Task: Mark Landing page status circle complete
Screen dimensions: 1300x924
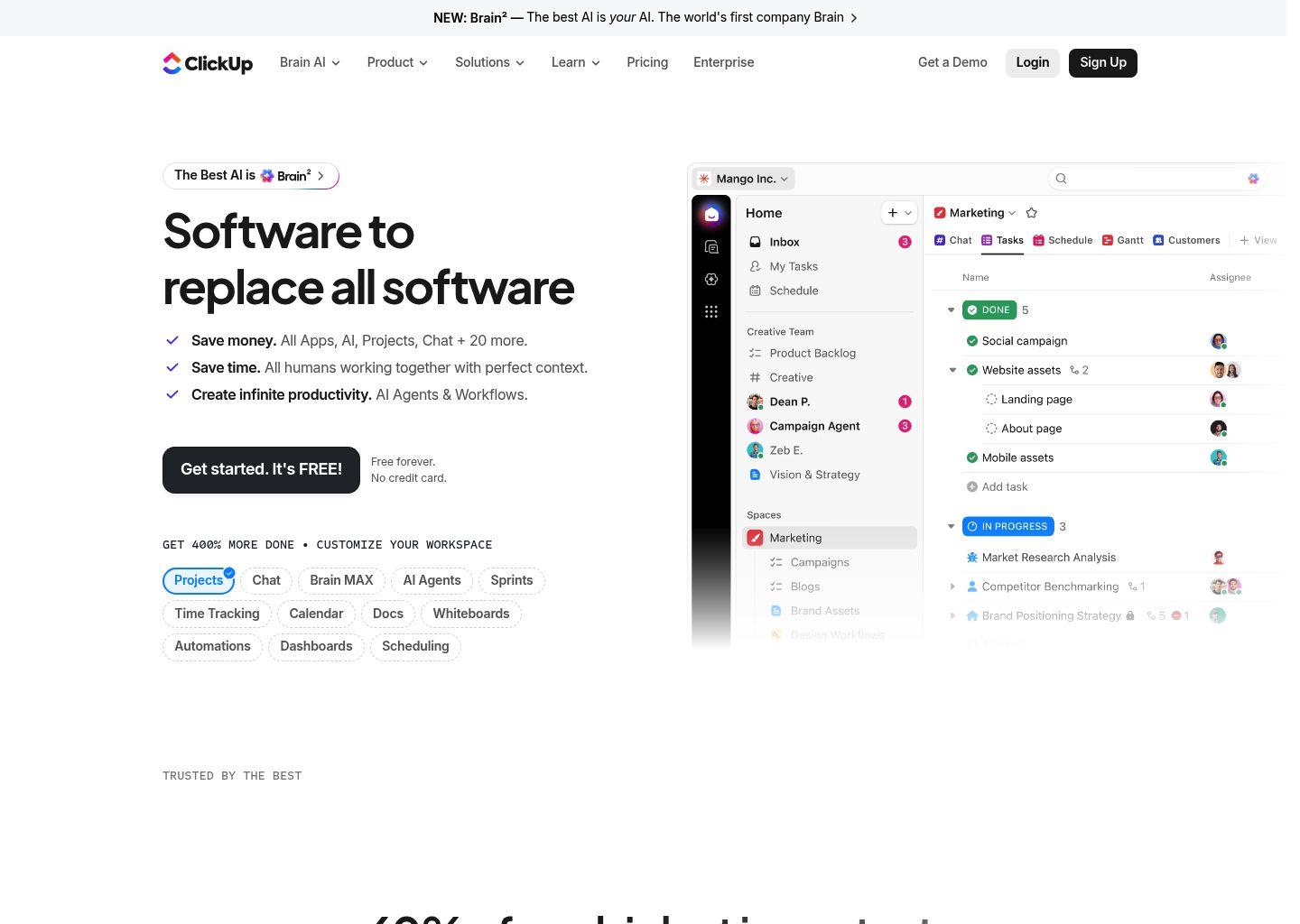Action: click(991, 400)
